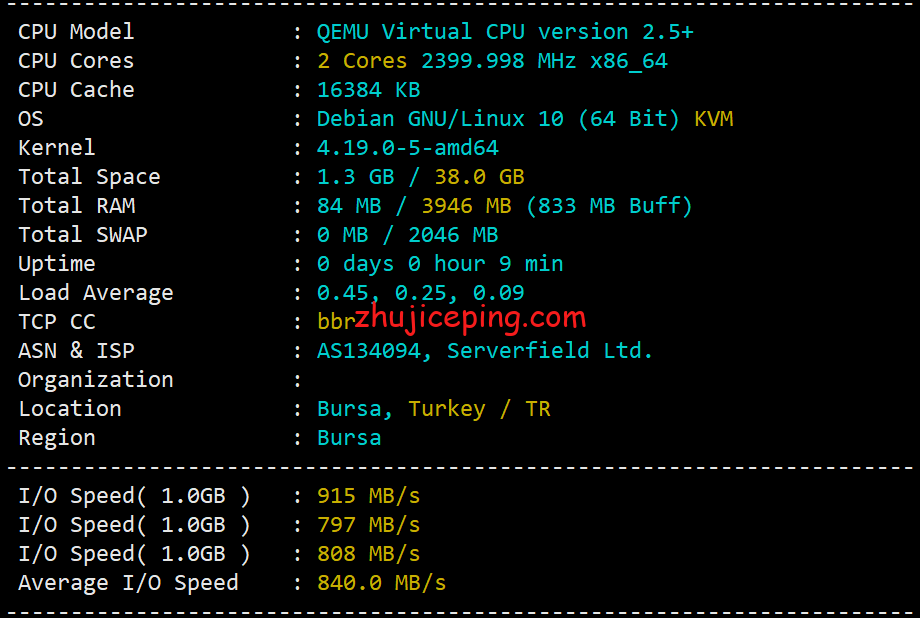Click kernel version '4.19.0-5-amd64'

408,147
